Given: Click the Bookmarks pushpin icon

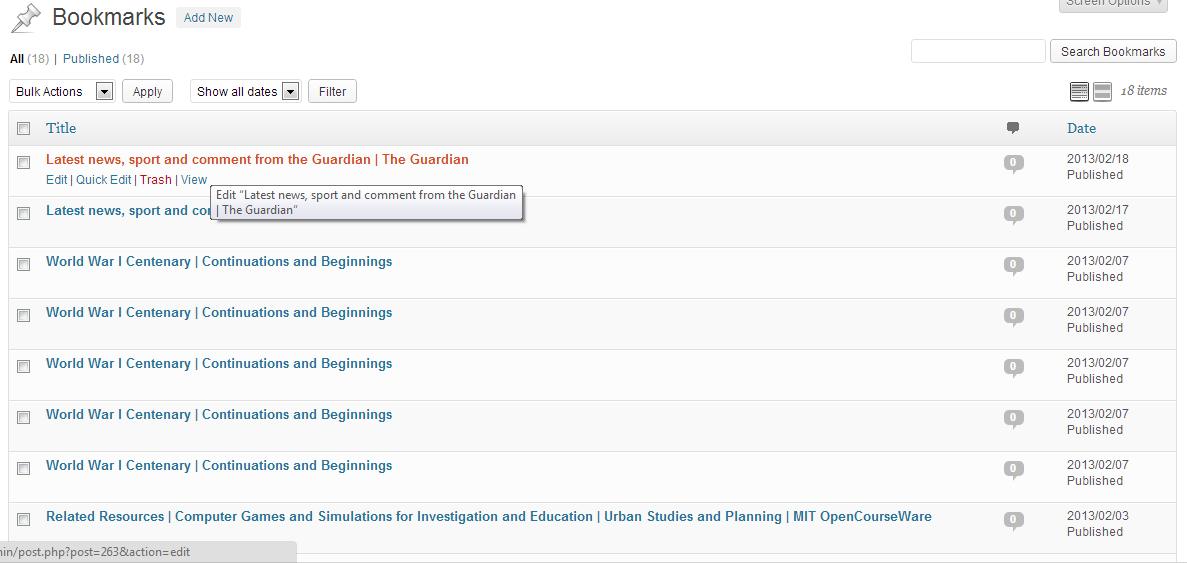Looking at the screenshot, I should (26, 18).
